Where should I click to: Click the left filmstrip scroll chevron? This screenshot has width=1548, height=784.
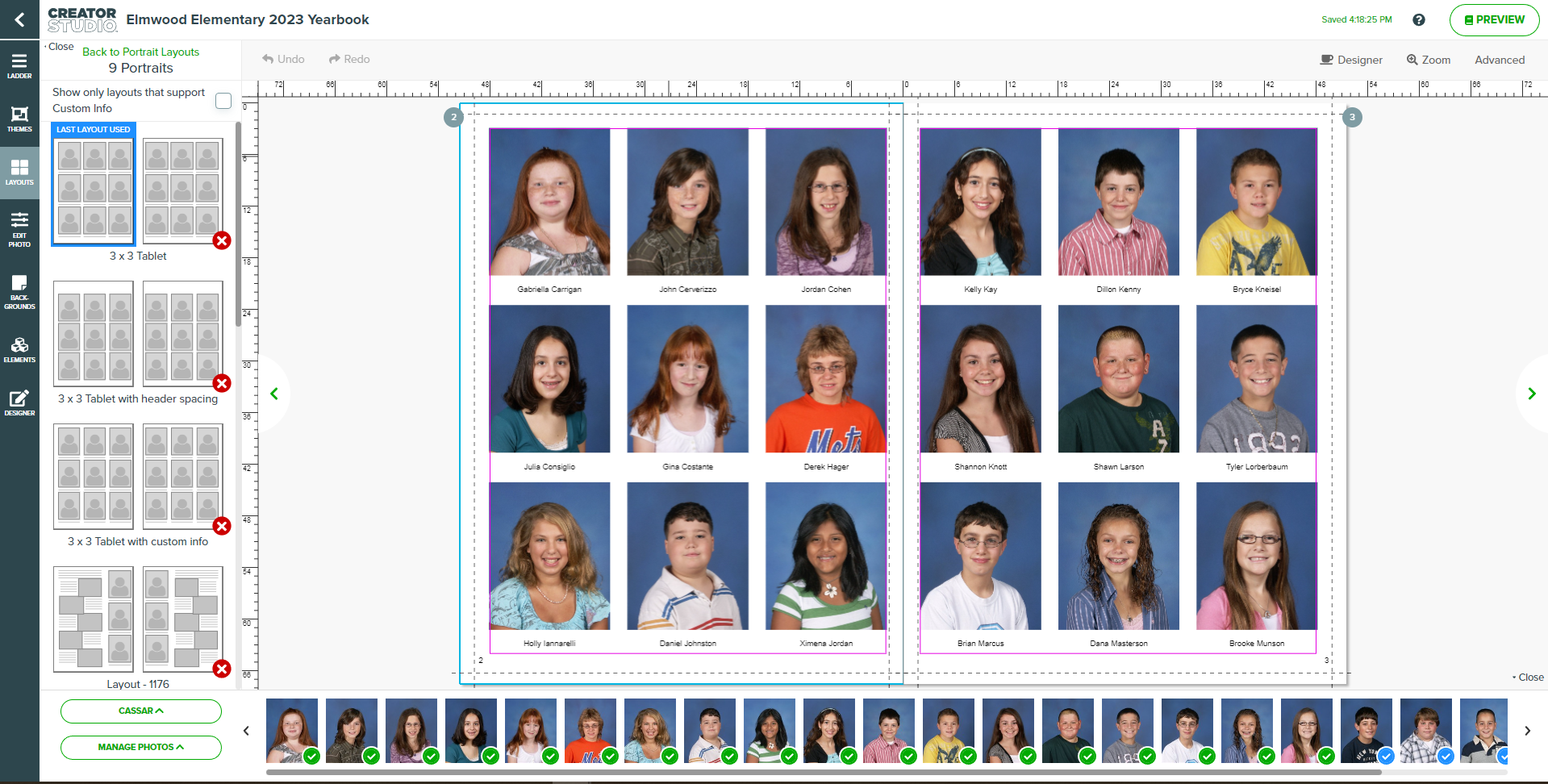click(x=246, y=731)
